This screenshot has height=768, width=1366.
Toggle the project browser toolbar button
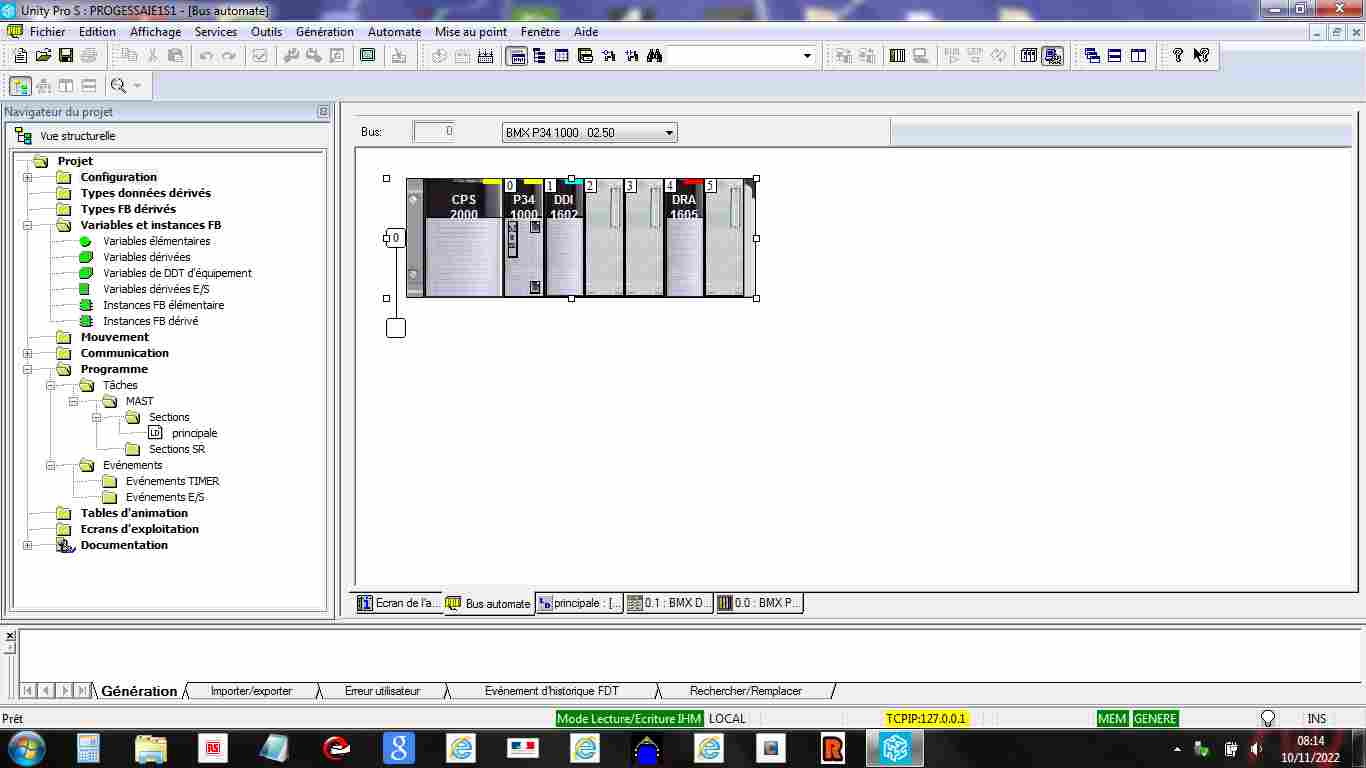click(517, 56)
